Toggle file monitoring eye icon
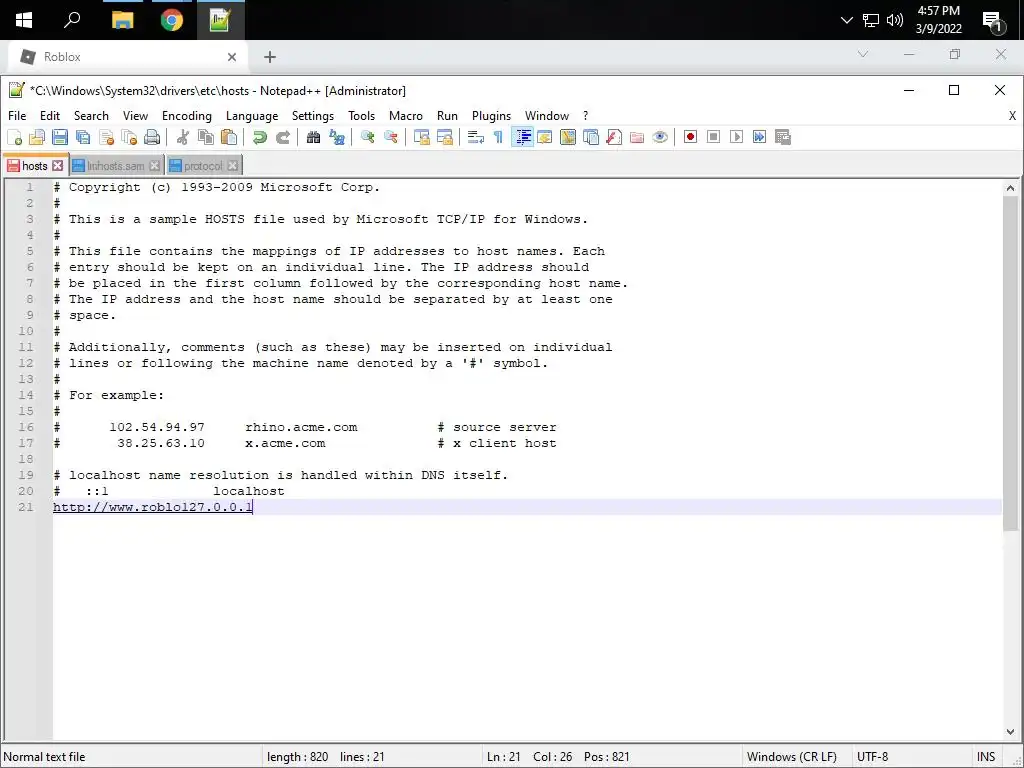Screen dimensions: 1024x768 click(660, 137)
